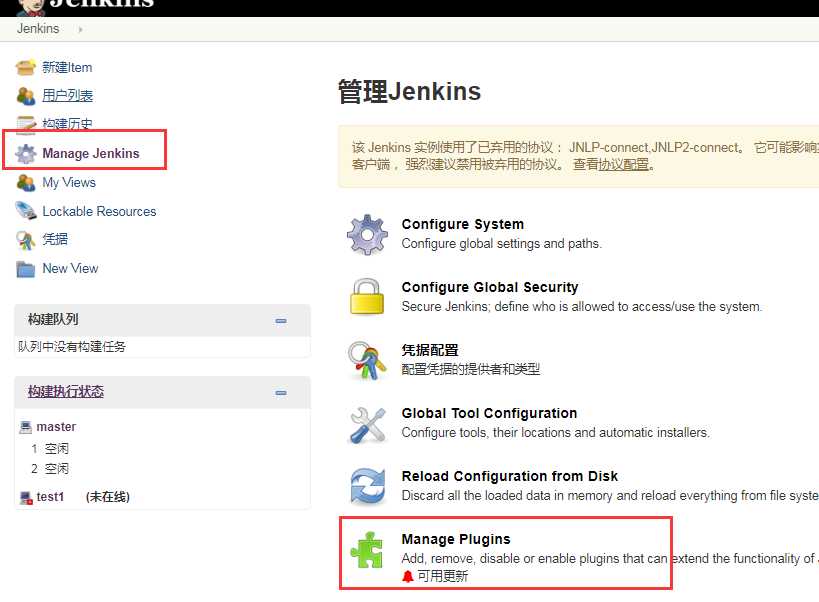Click executor 2 空闲 row

(x=50, y=469)
